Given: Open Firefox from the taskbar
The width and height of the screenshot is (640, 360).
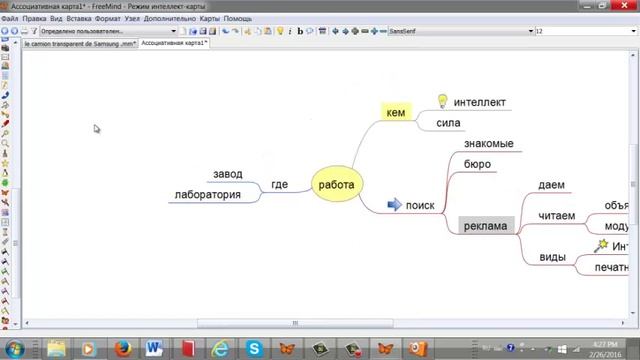Looking at the screenshot, I should (x=122, y=349).
